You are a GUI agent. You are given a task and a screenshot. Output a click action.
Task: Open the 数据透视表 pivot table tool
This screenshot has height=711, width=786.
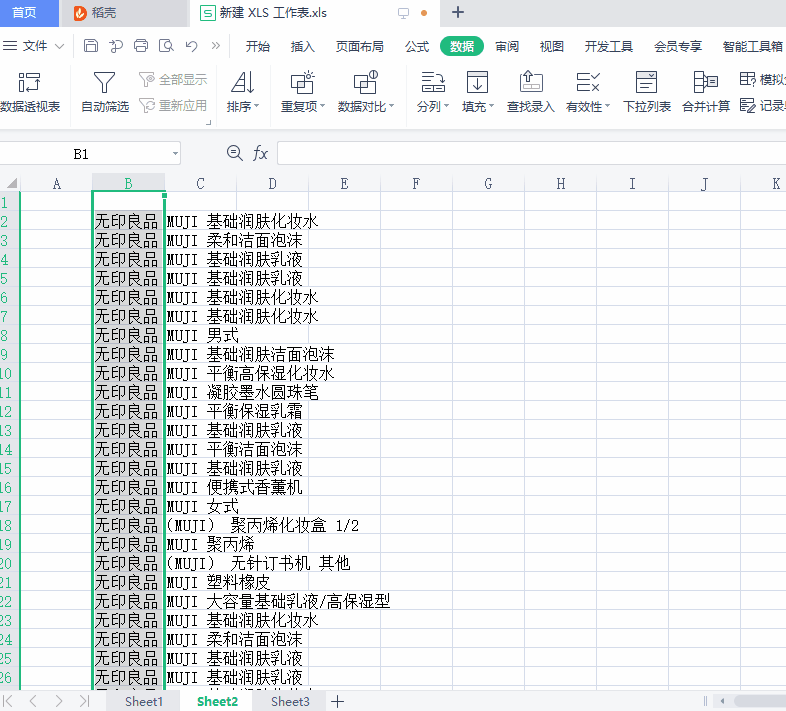(x=30, y=93)
